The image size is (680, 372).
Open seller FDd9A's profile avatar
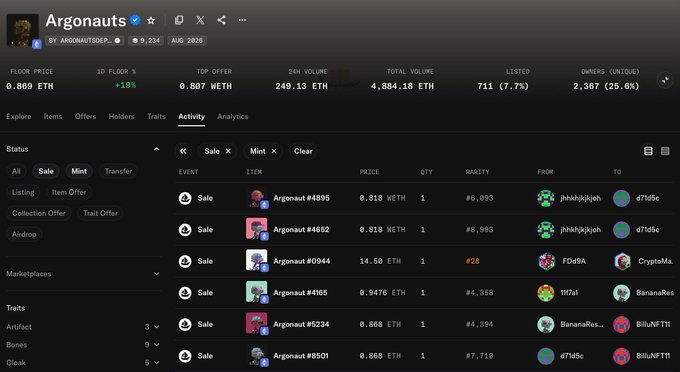pyautogui.click(x=546, y=261)
